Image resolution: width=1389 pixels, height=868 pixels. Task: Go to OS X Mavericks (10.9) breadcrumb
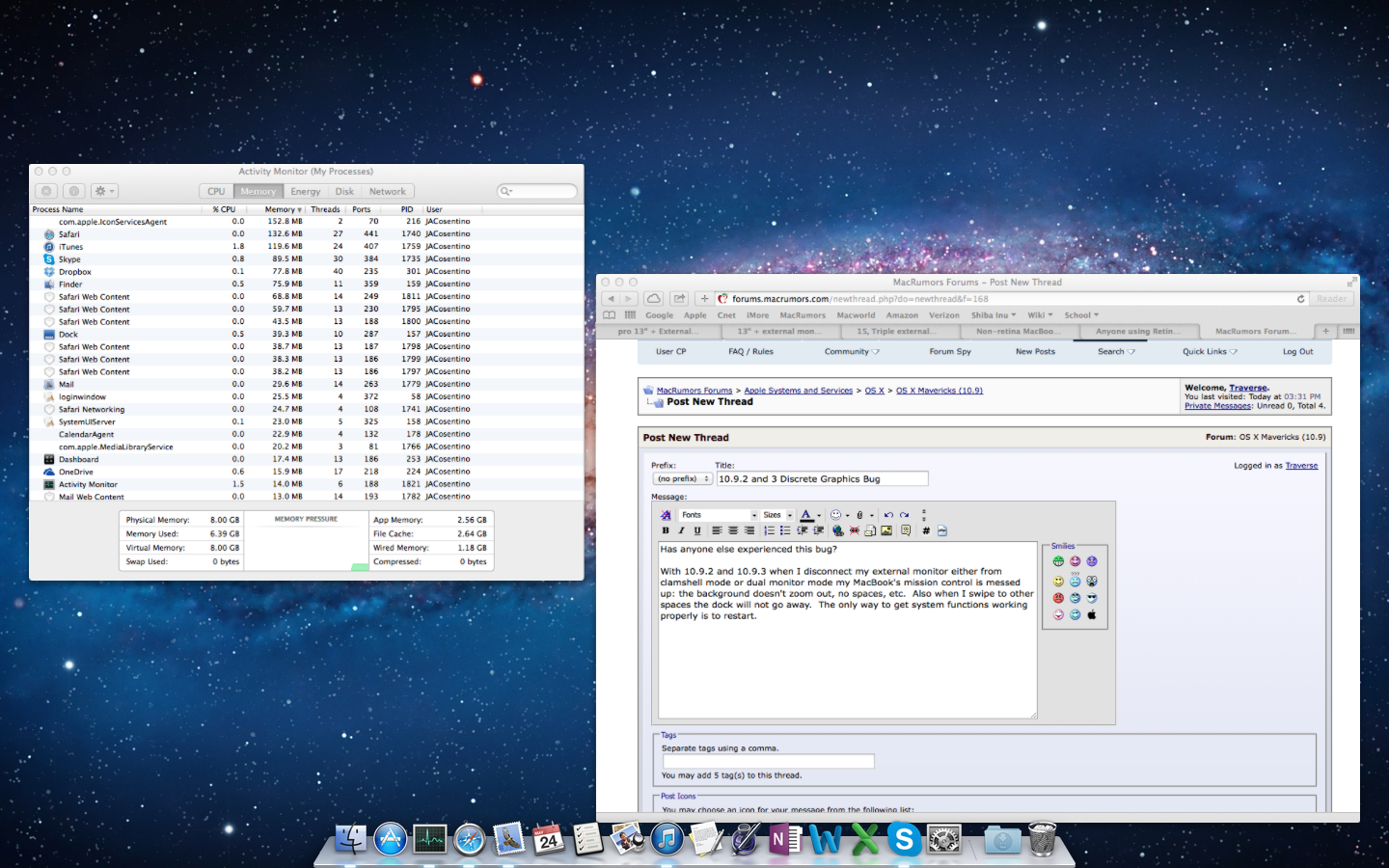pyautogui.click(x=940, y=391)
